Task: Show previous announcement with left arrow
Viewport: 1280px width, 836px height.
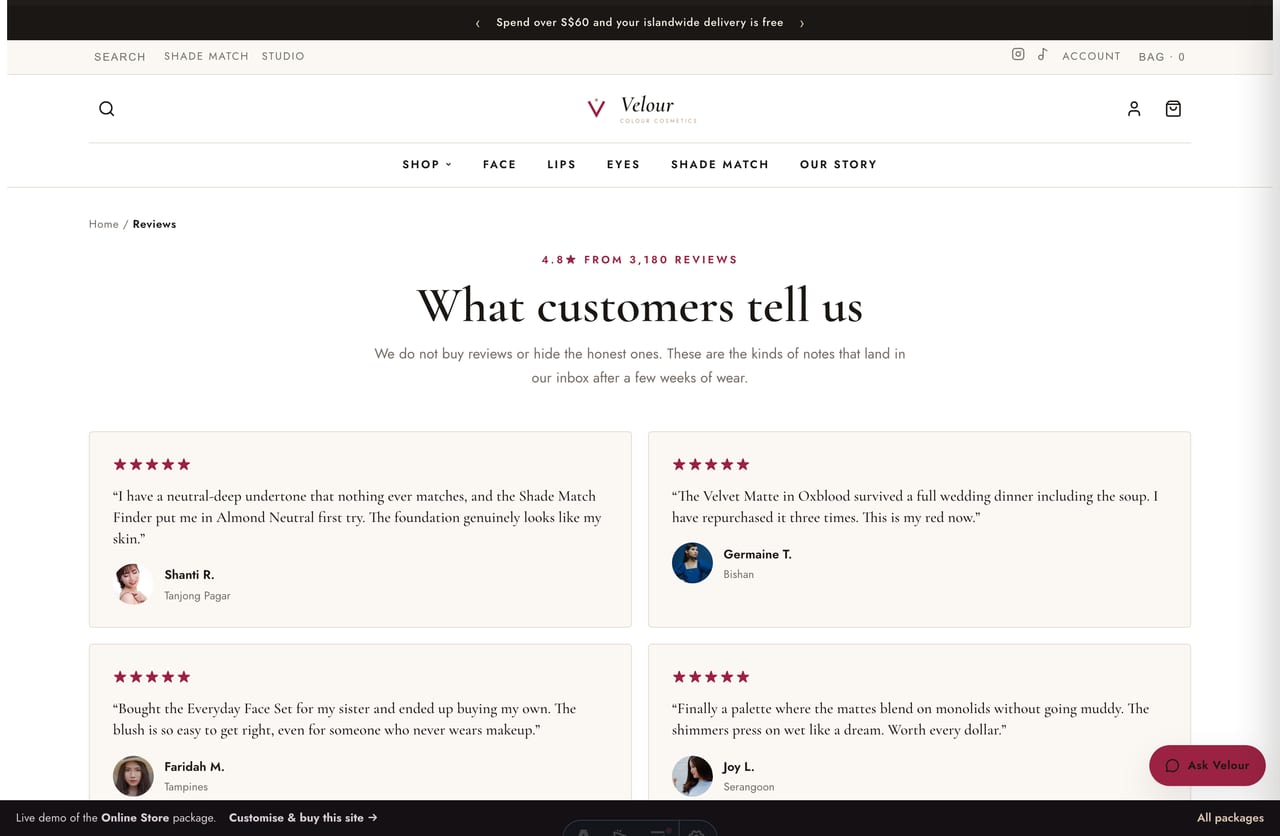Action: (x=478, y=23)
